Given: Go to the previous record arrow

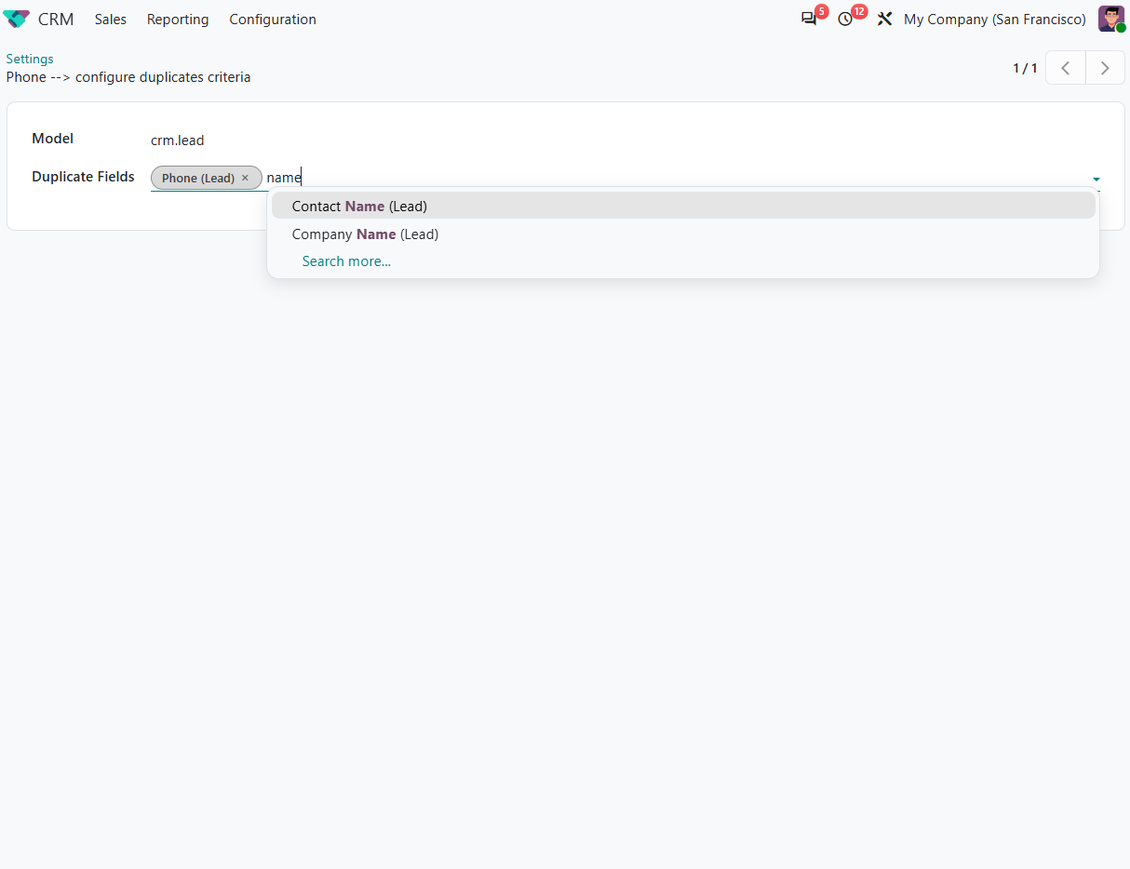Looking at the screenshot, I should (x=1065, y=68).
